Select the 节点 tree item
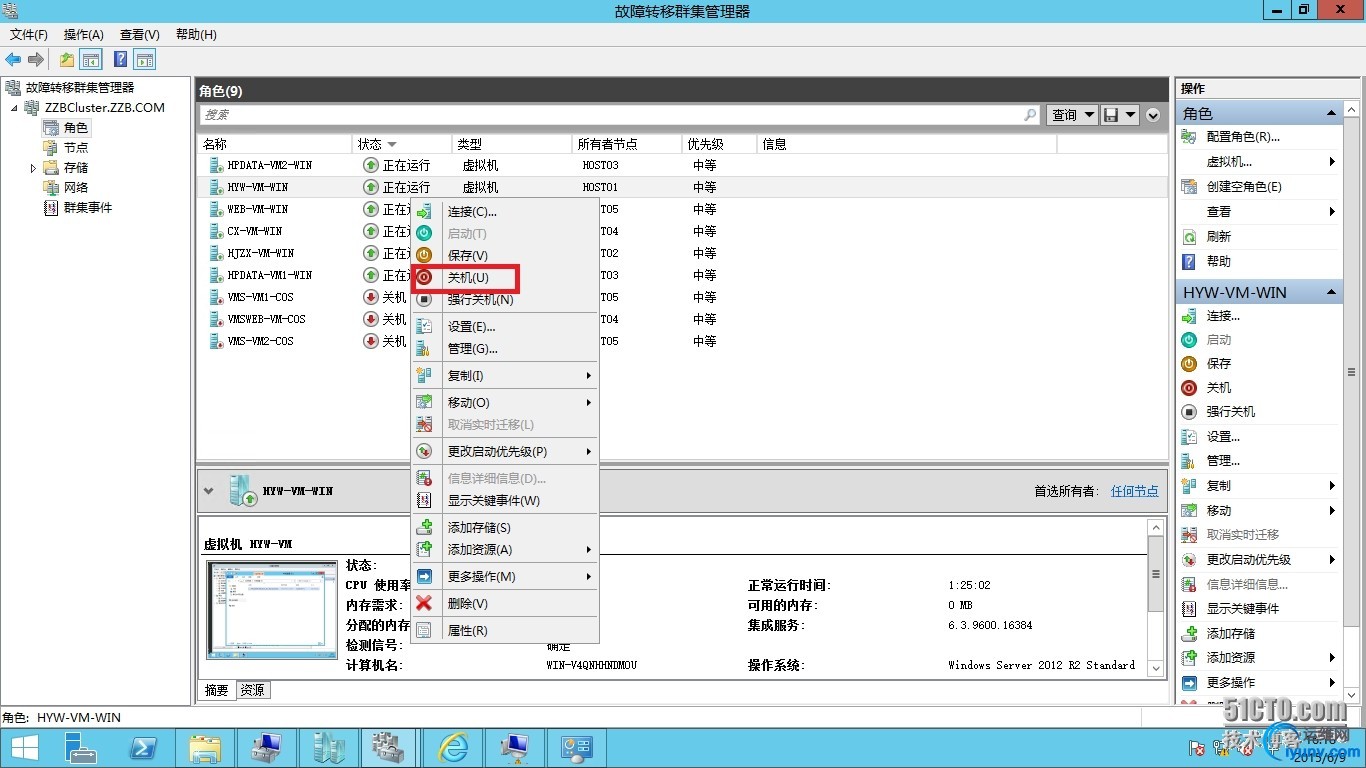The width and height of the screenshot is (1366, 768). pos(76,148)
